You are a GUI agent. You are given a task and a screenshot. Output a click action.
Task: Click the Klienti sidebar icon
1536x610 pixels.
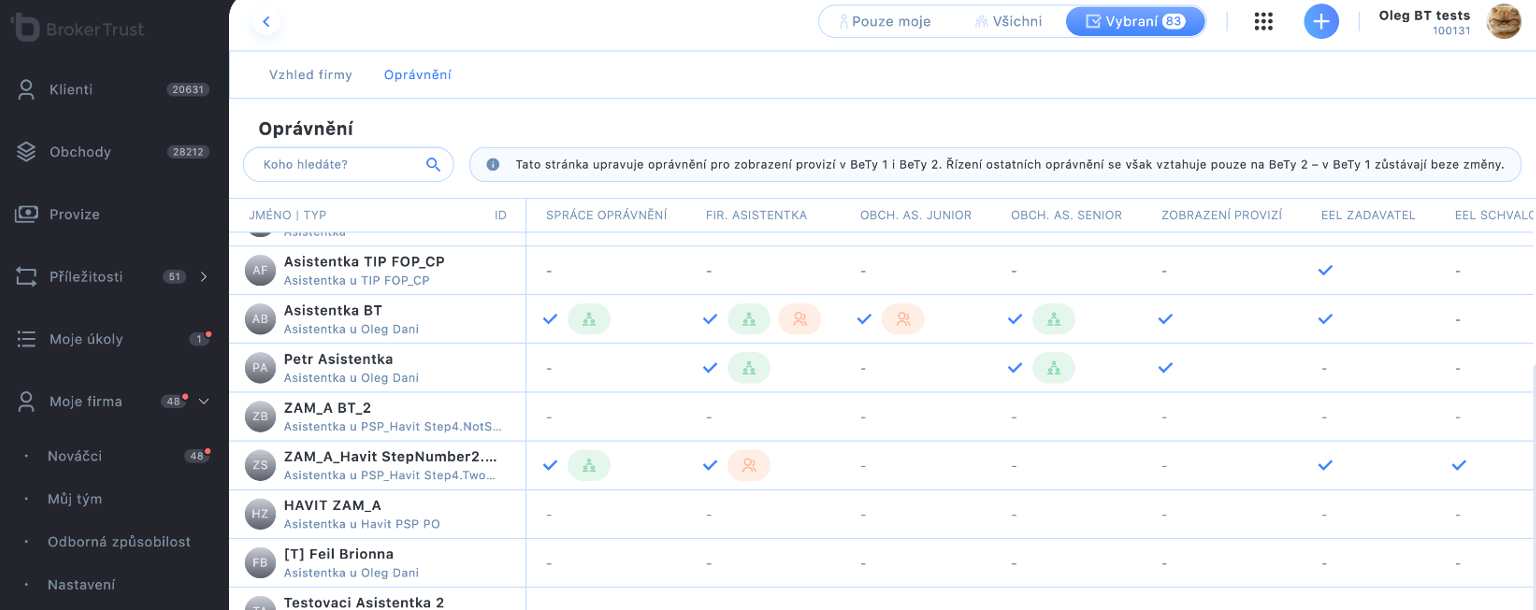pos(27,90)
